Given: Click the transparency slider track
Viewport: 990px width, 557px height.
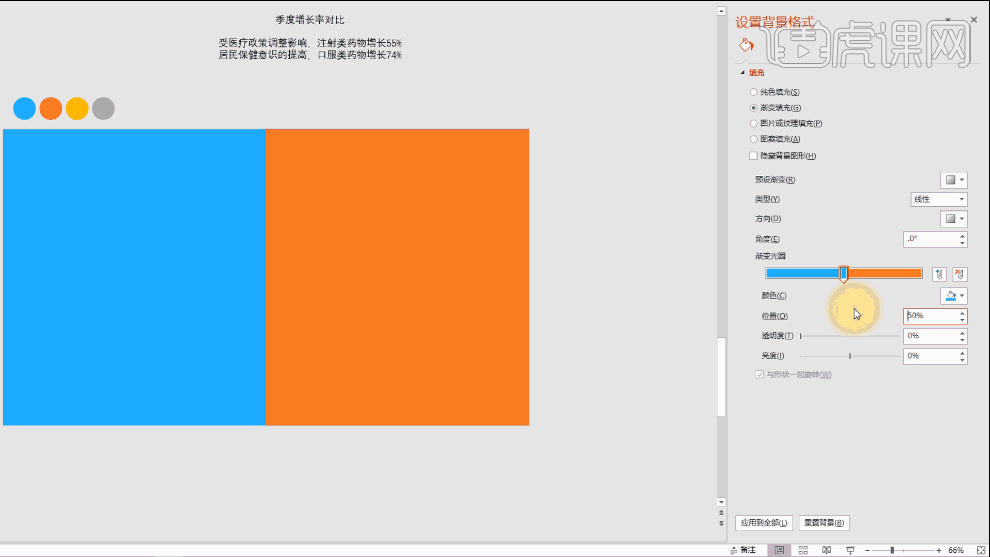Looking at the screenshot, I should tap(850, 336).
